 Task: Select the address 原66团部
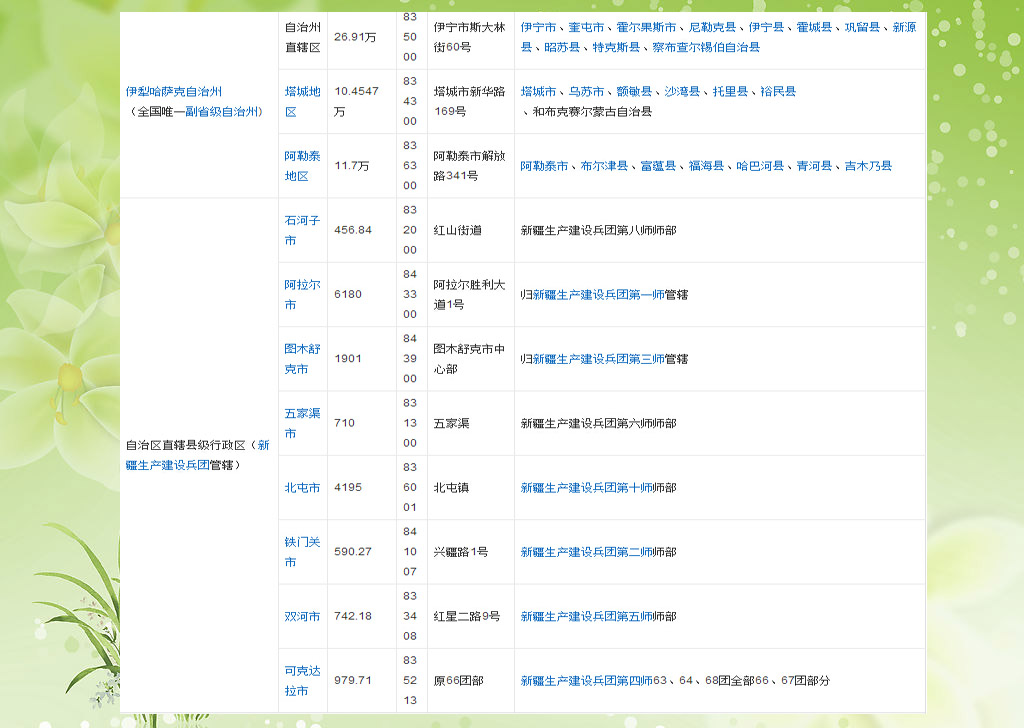(x=458, y=681)
